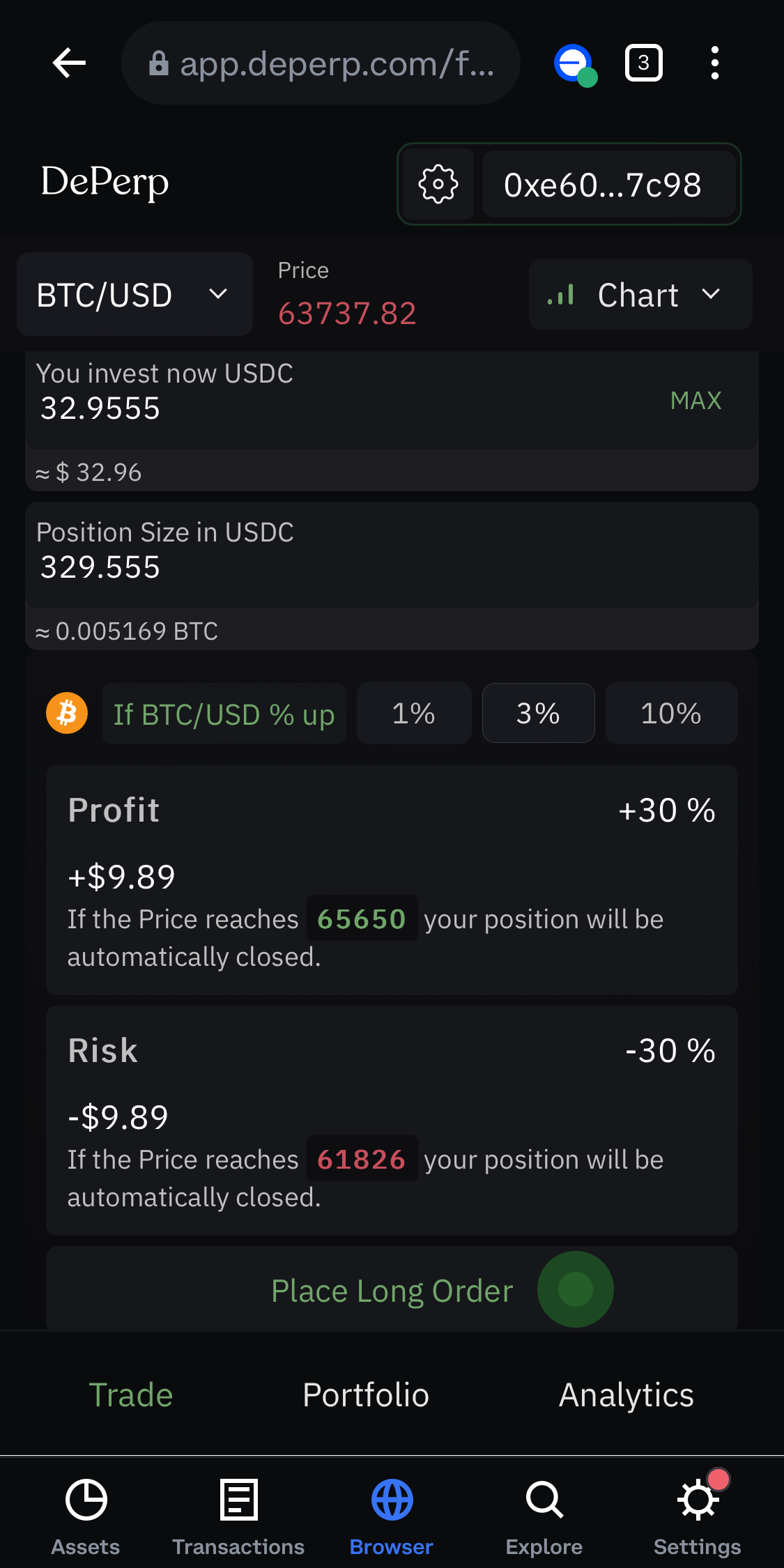Open the Explore search icon
The width and height of the screenshot is (784, 1568).
[x=544, y=1517]
